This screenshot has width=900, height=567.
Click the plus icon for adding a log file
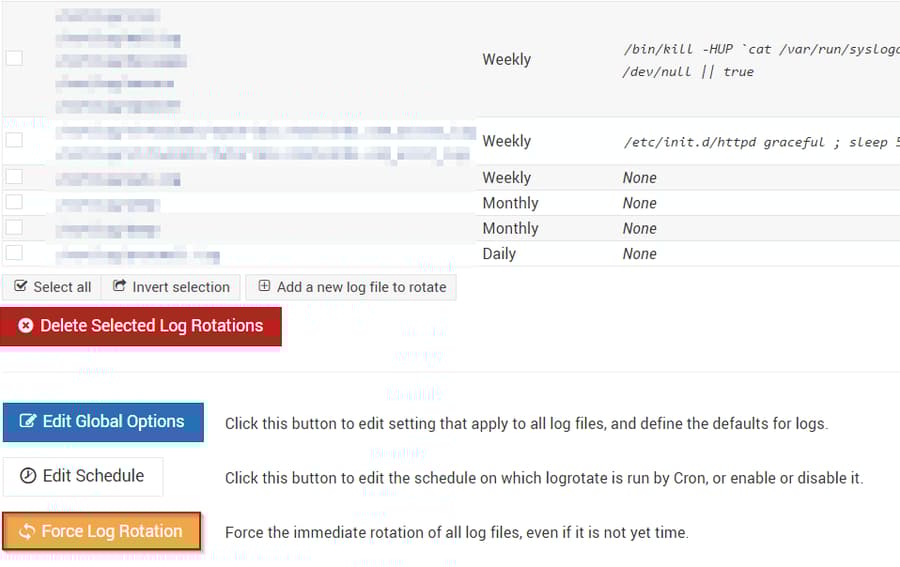tap(264, 286)
